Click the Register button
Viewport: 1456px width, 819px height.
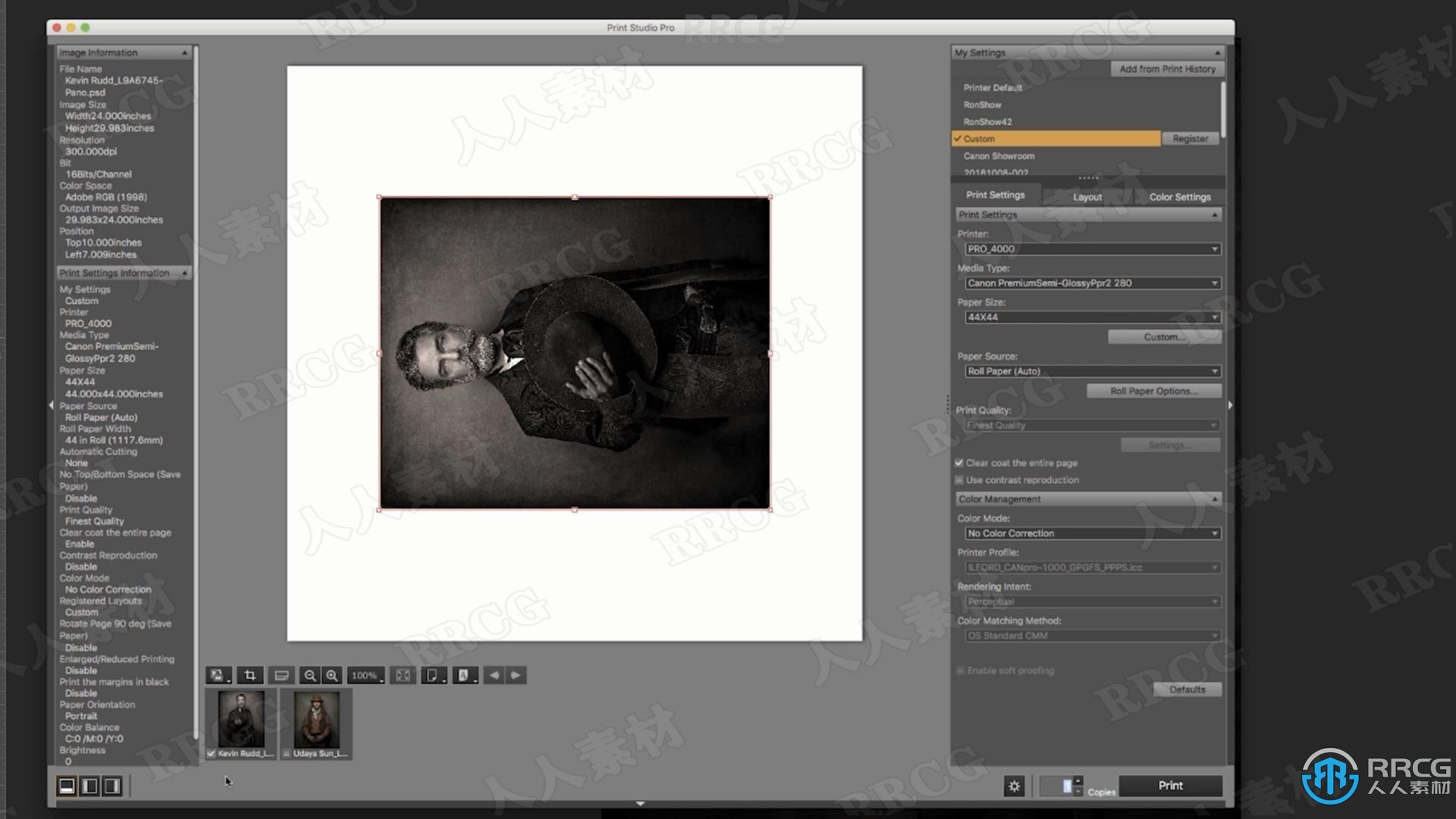pyautogui.click(x=1190, y=139)
